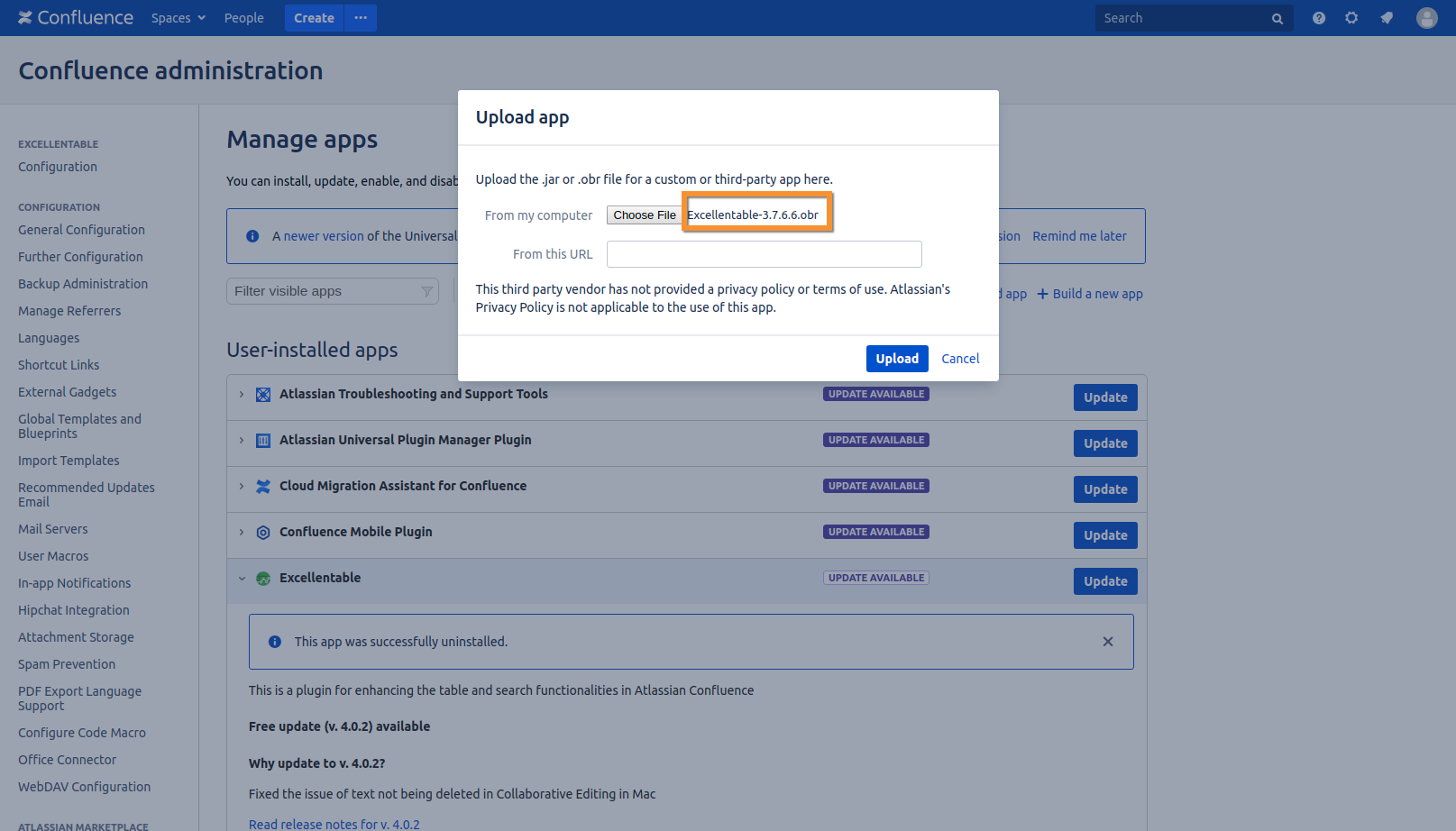This screenshot has width=1456, height=831.
Task: Expand the Cloud Migration Assistant row
Action: (242, 487)
